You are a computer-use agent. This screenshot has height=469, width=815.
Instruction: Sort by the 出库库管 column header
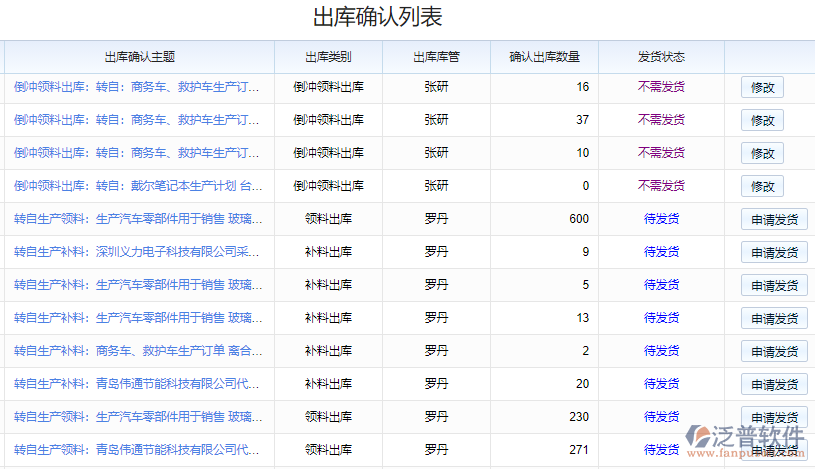click(437, 57)
